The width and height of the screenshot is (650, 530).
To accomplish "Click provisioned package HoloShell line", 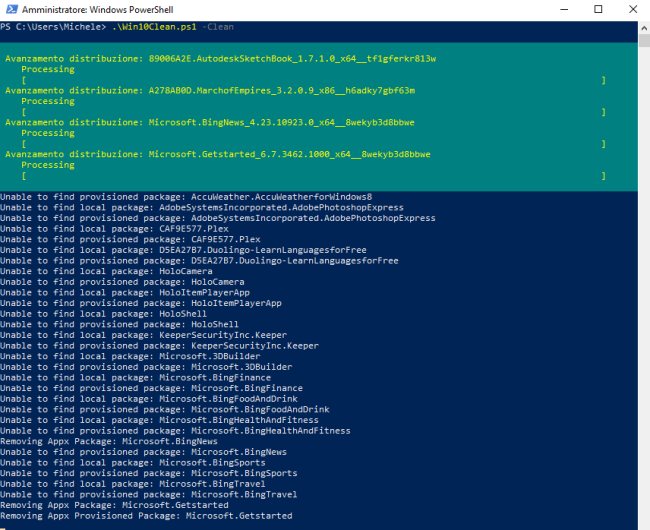I will (x=119, y=324).
